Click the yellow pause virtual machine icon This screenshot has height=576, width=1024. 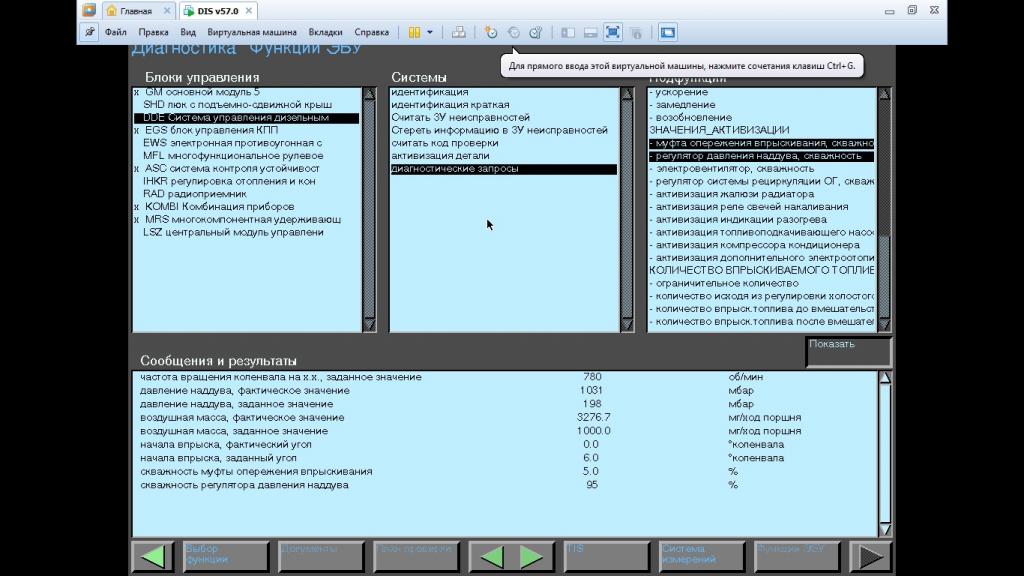(414, 32)
